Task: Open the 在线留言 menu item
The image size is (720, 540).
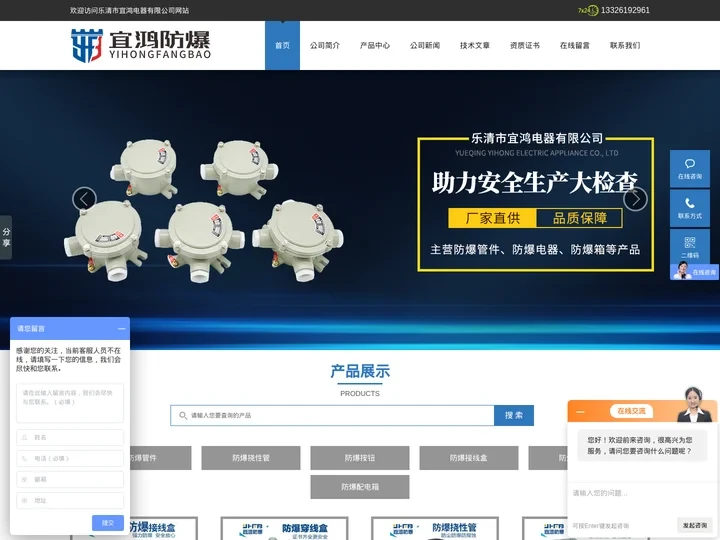Action: [x=575, y=45]
